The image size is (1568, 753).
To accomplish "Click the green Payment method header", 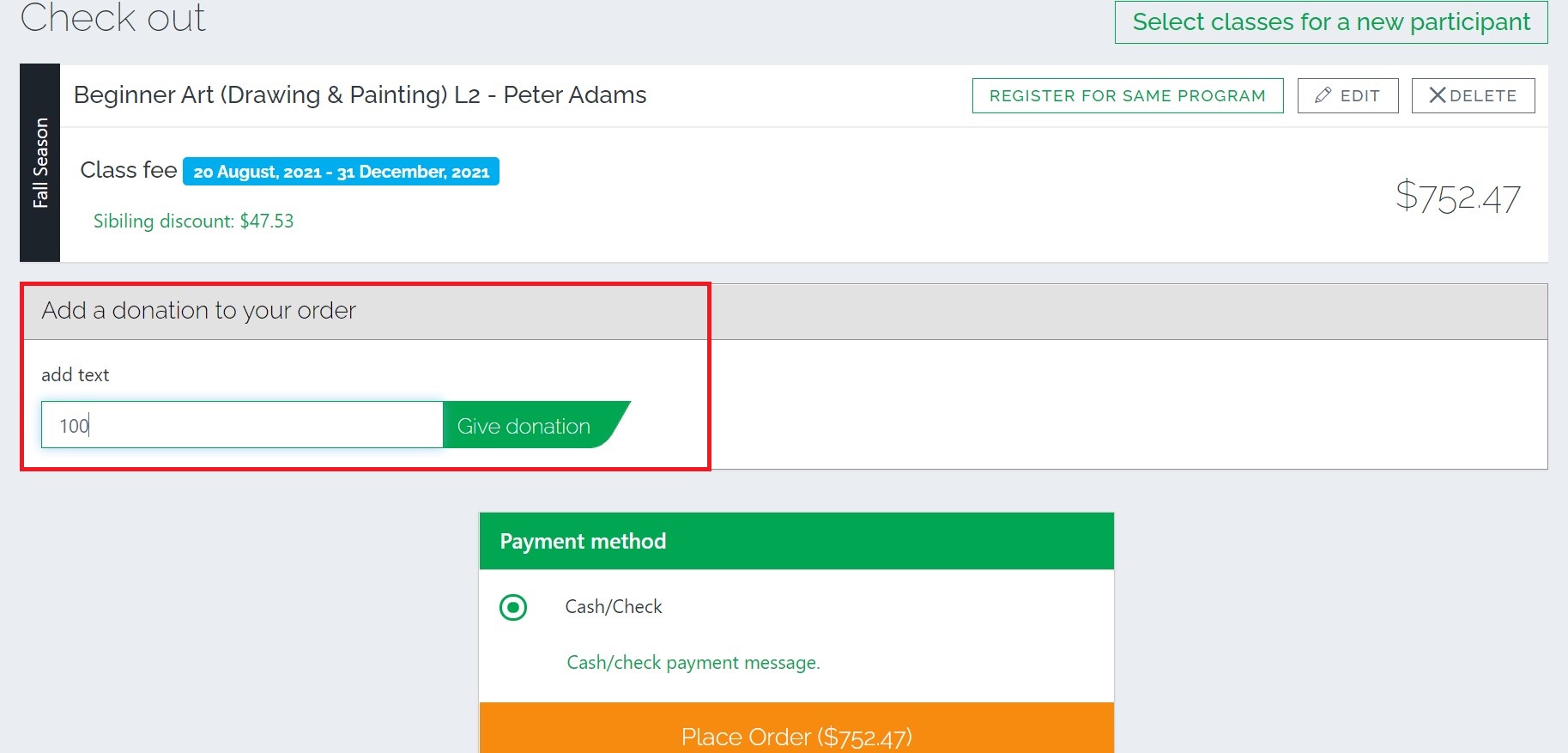I will [x=796, y=541].
